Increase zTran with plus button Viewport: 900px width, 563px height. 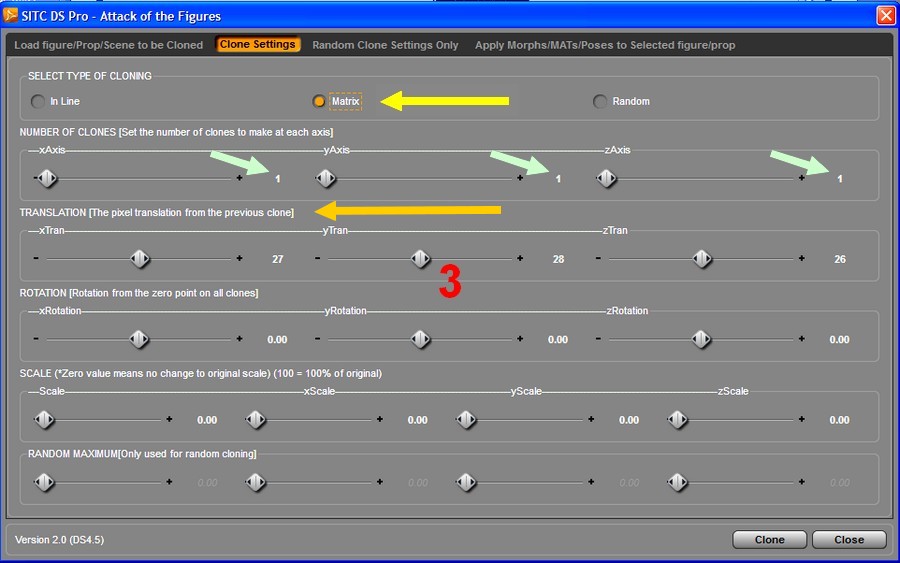point(801,258)
